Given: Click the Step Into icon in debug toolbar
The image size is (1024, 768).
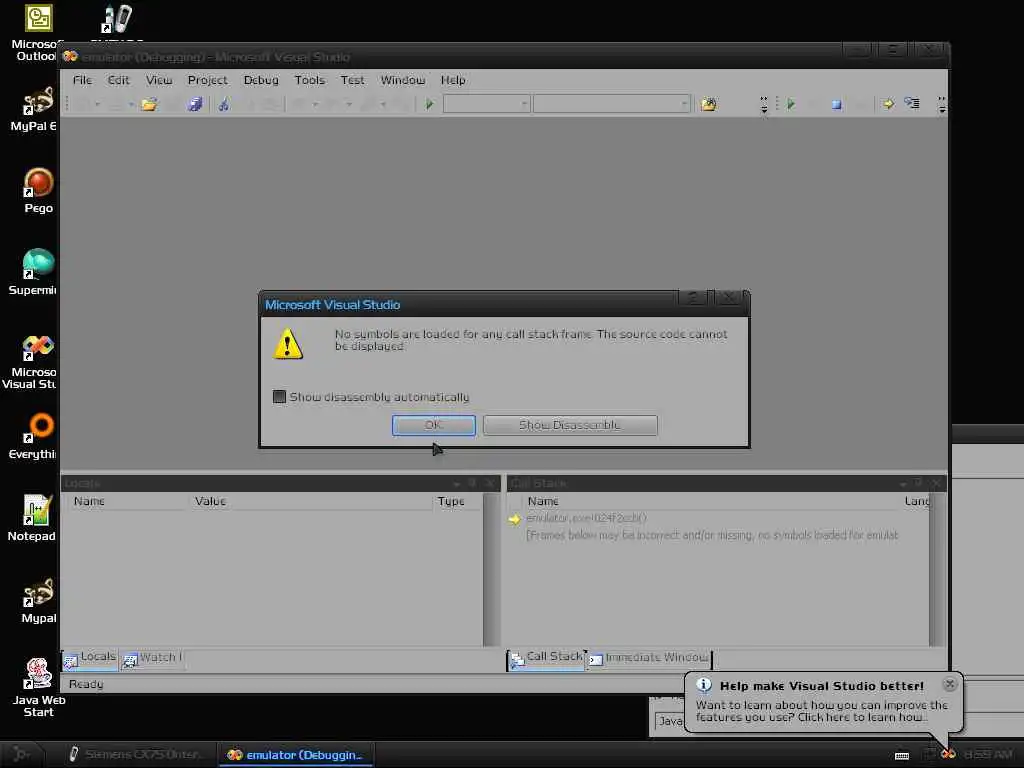Looking at the screenshot, I should pyautogui.click(x=912, y=103).
